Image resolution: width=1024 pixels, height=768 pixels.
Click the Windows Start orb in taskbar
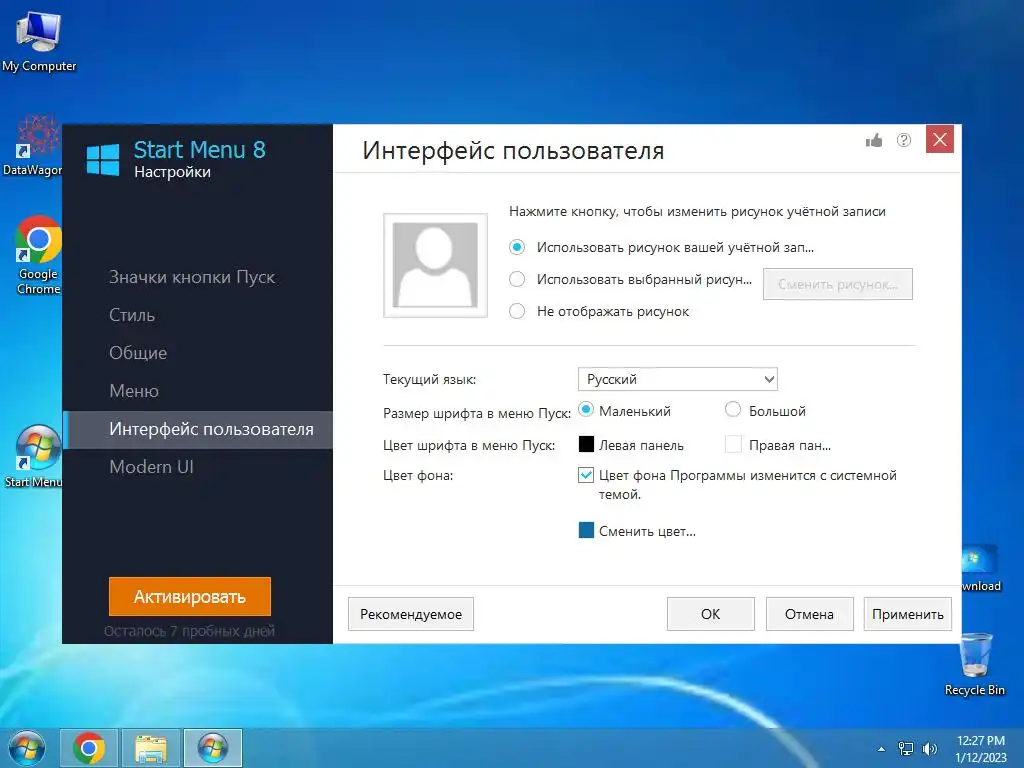coord(27,748)
